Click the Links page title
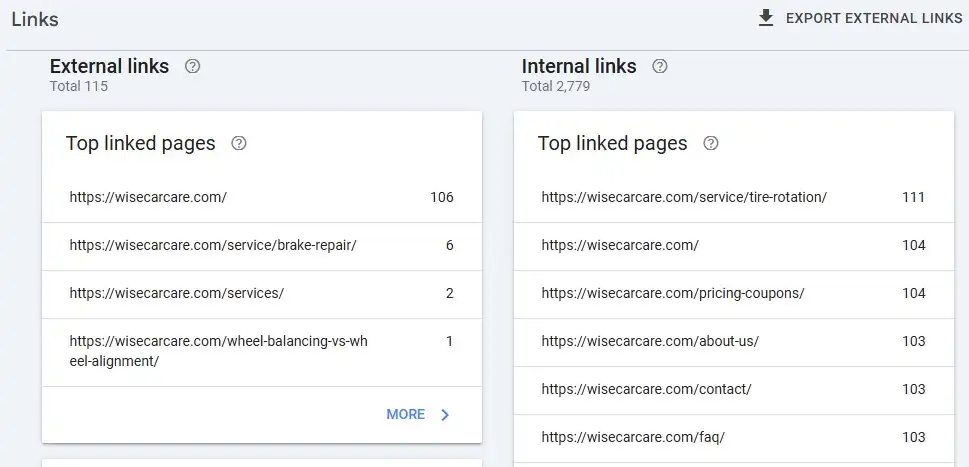The image size is (969, 467). tap(35, 19)
